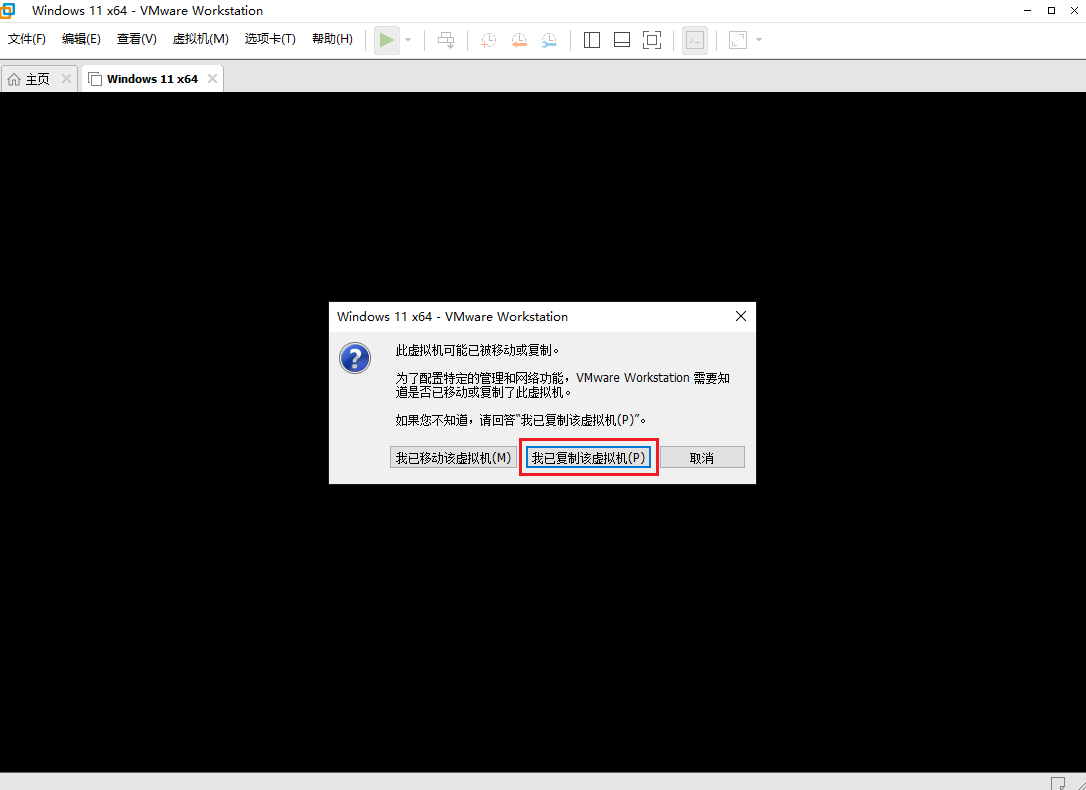Toggle the thumbnail bar view icon

[x=621, y=40]
